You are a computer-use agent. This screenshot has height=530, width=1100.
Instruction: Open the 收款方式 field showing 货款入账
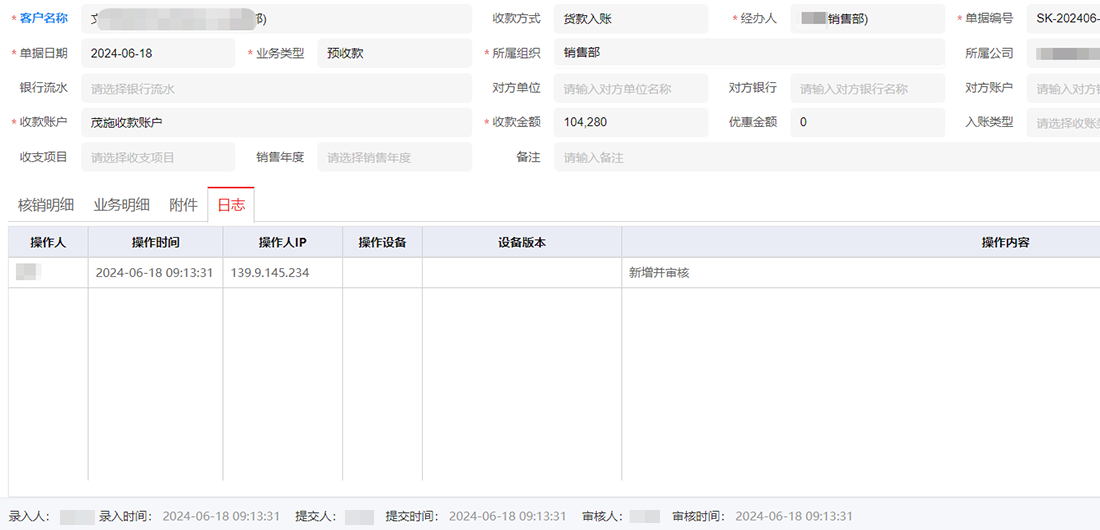tap(630, 19)
